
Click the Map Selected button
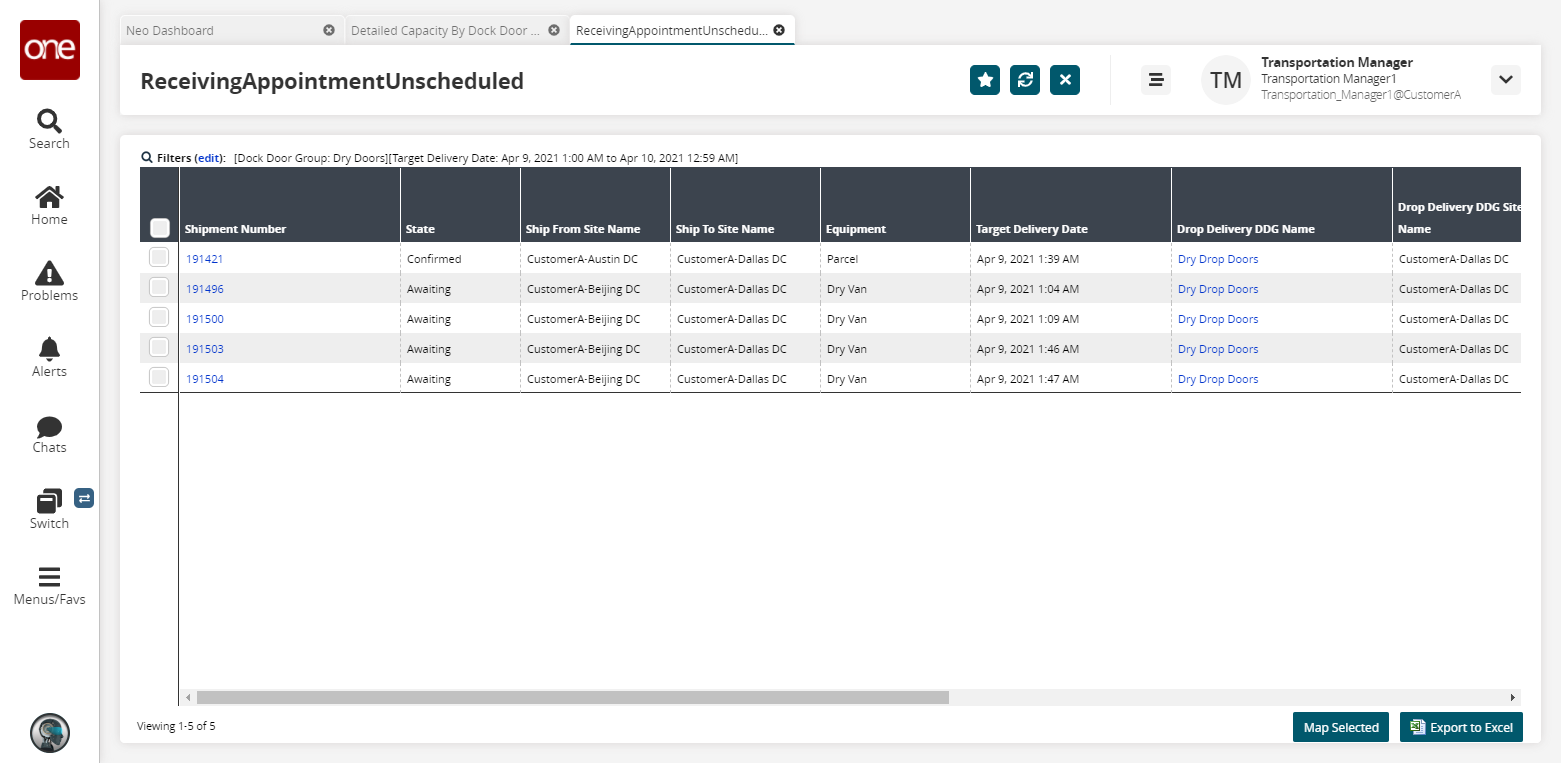pyautogui.click(x=1341, y=727)
